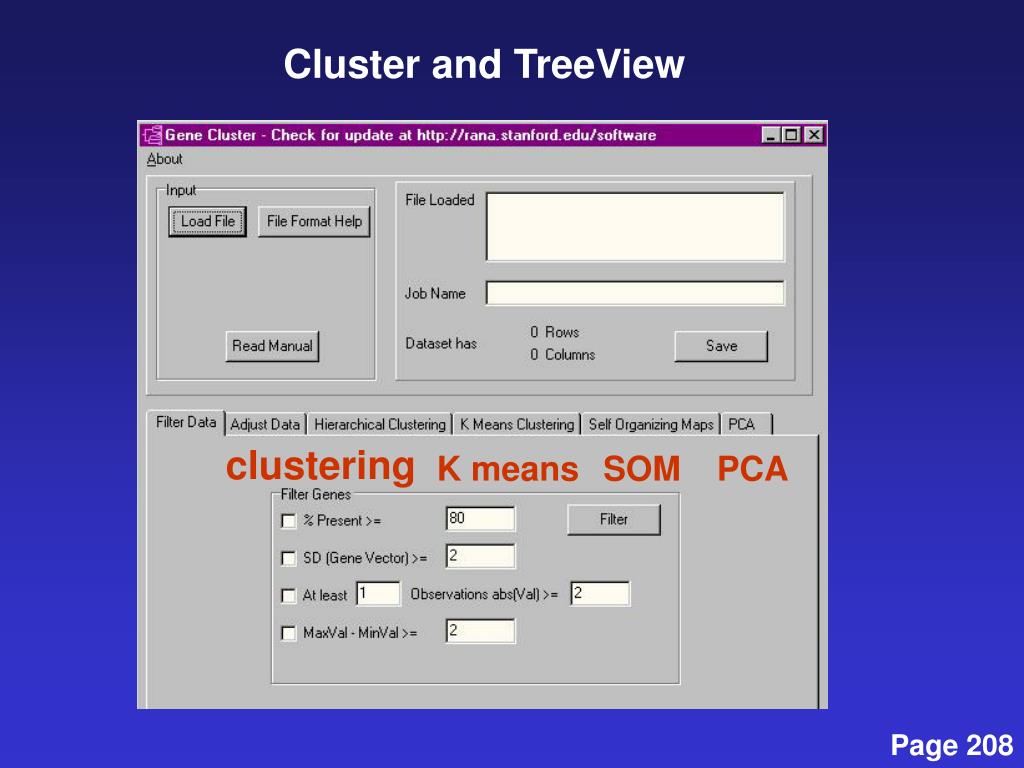Click the SD (Gene Vector) value field
1024x768 pixels.
tap(481, 556)
